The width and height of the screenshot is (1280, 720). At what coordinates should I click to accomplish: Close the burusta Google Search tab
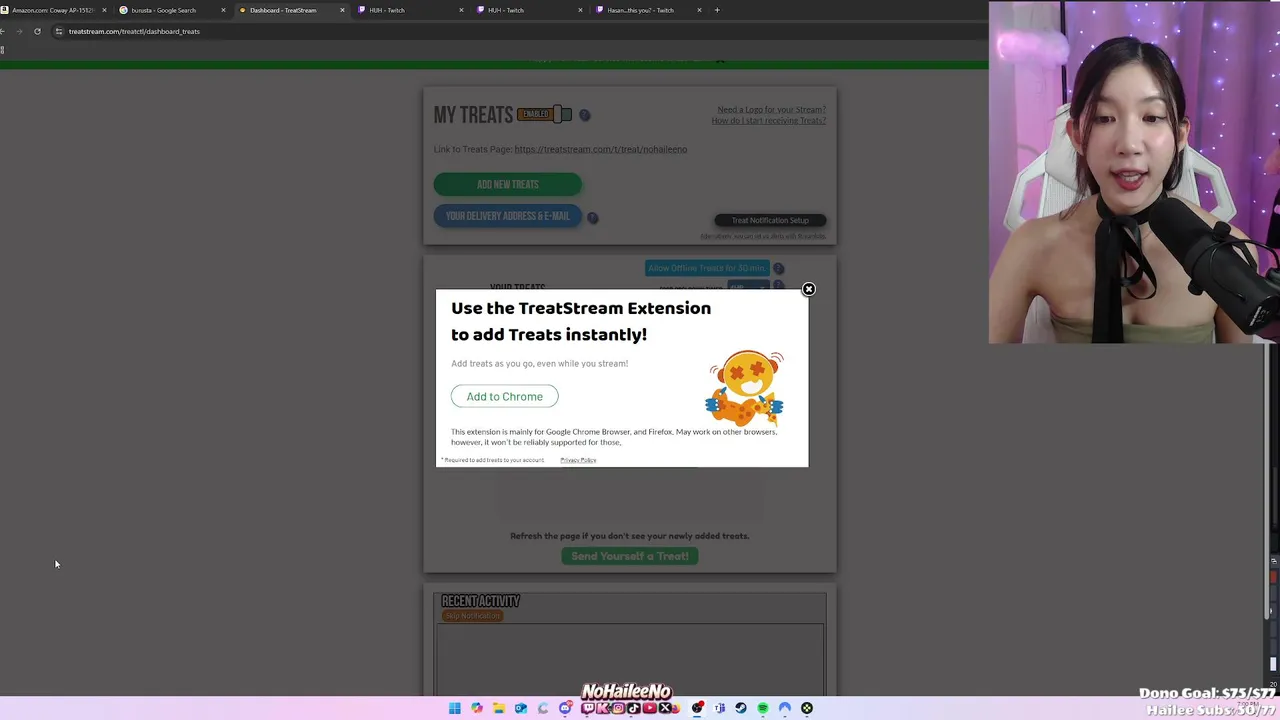(223, 10)
